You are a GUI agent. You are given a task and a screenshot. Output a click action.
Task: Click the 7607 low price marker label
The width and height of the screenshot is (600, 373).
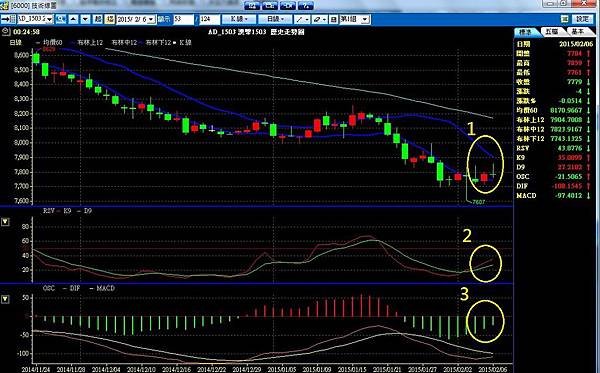[x=478, y=202]
